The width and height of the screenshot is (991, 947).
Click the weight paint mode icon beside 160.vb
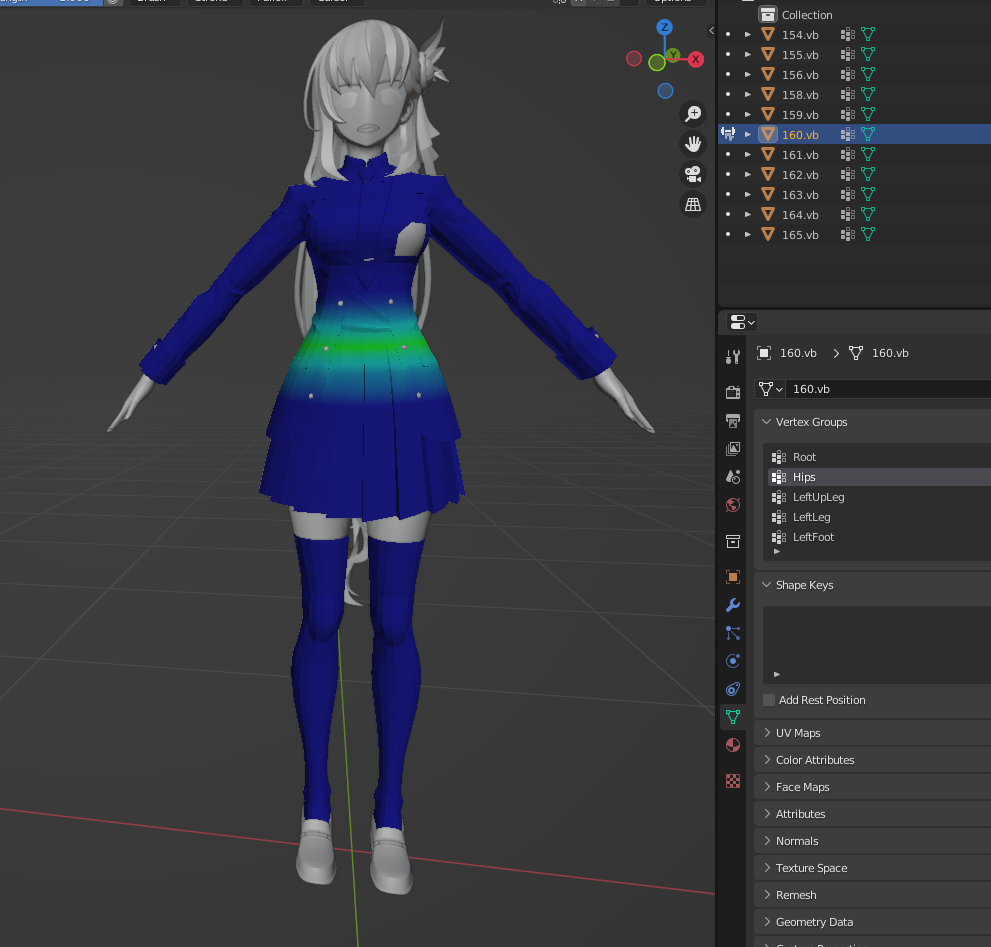(x=728, y=134)
